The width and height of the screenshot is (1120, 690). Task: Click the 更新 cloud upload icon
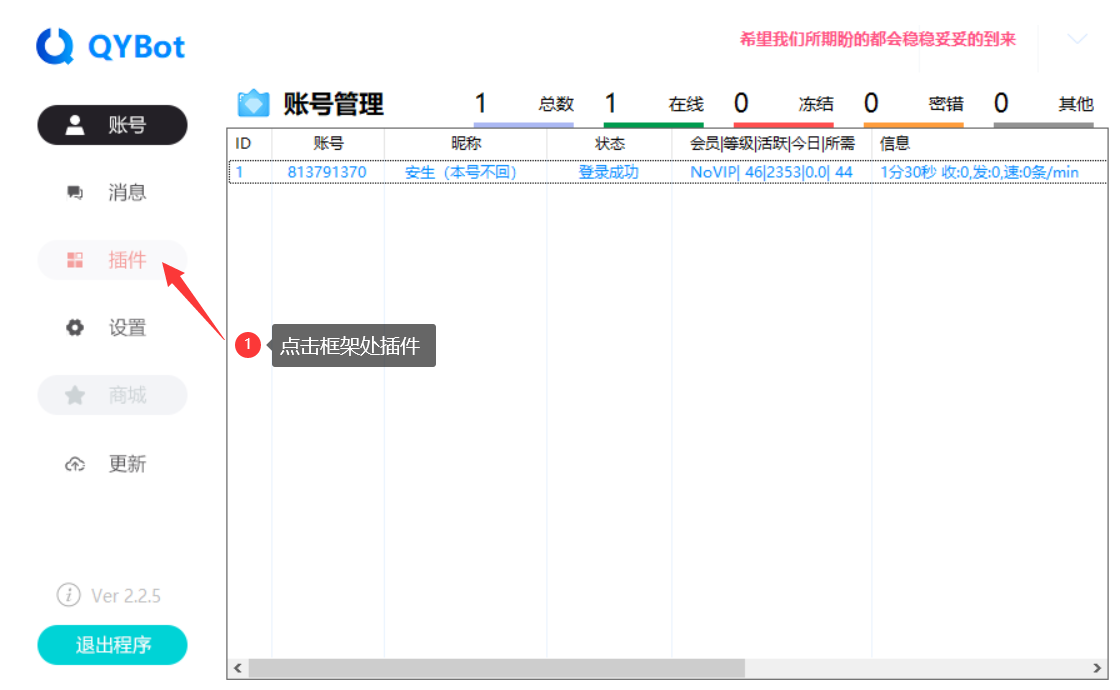pos(75,464)
